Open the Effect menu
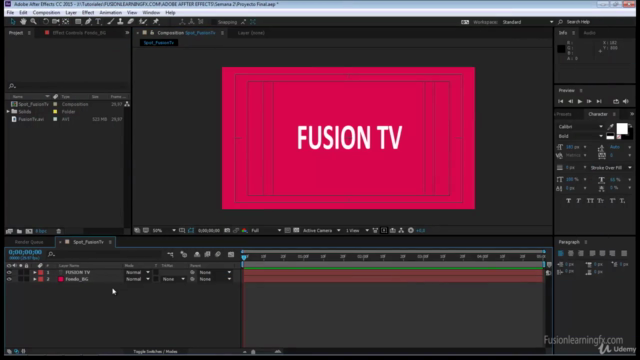 click(88, 13)
